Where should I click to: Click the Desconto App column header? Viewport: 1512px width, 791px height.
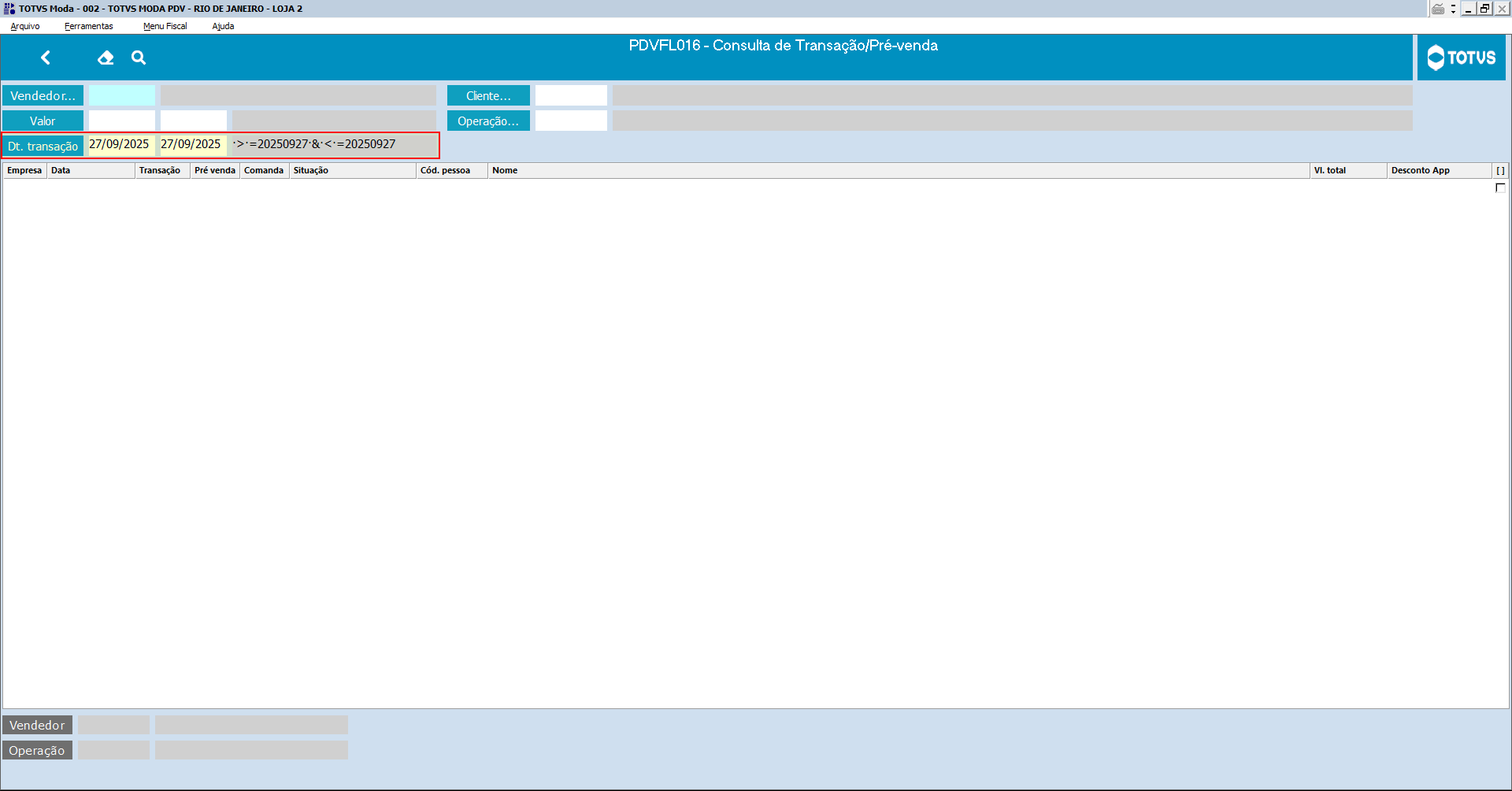click(x=1440, y=170)
